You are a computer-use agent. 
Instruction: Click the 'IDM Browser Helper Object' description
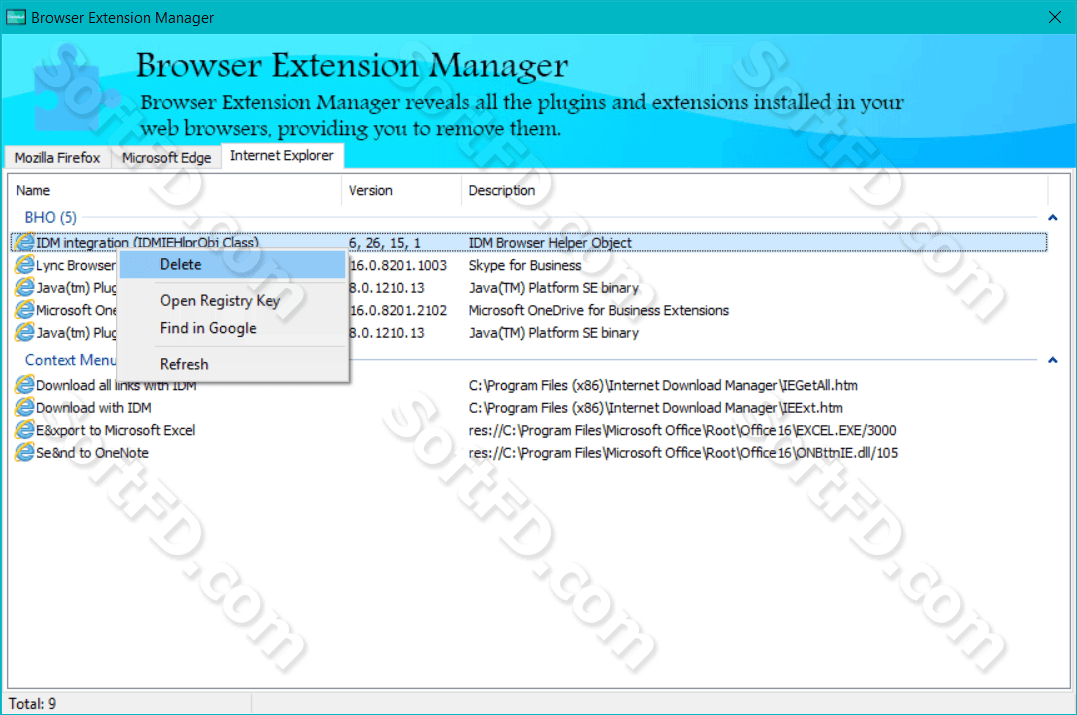click(x=549, y=242)
